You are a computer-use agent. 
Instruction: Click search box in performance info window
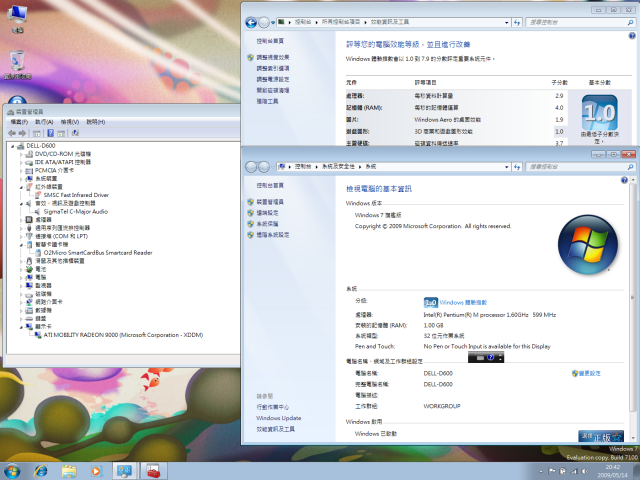(580, 22)
